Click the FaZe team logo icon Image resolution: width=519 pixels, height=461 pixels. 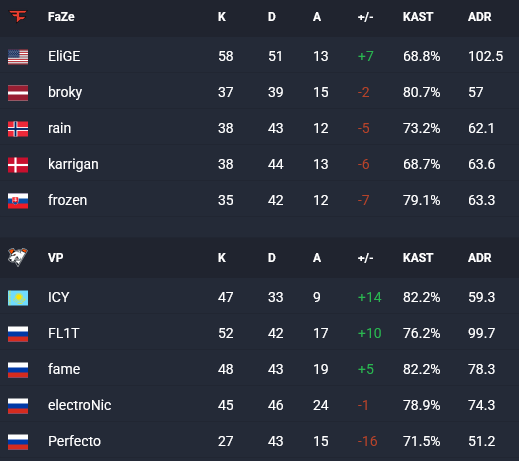[x=18, y=16]
